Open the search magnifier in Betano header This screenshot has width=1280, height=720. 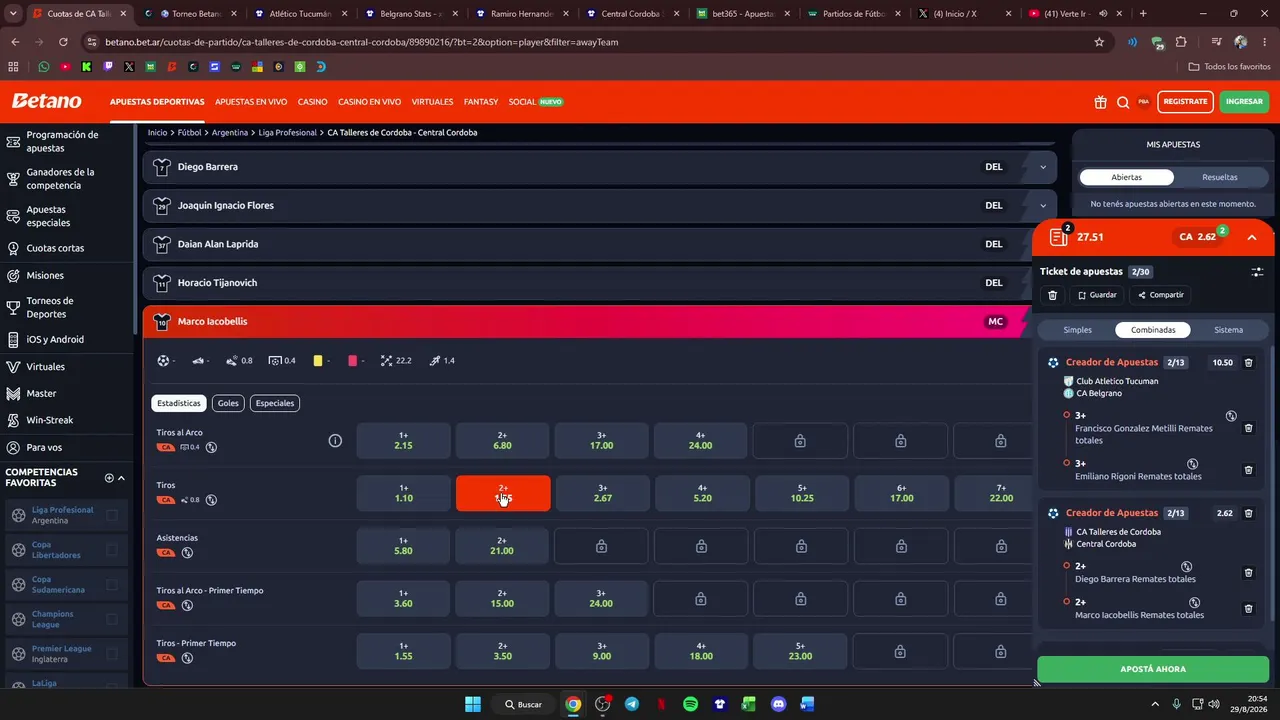[1123, 102]
